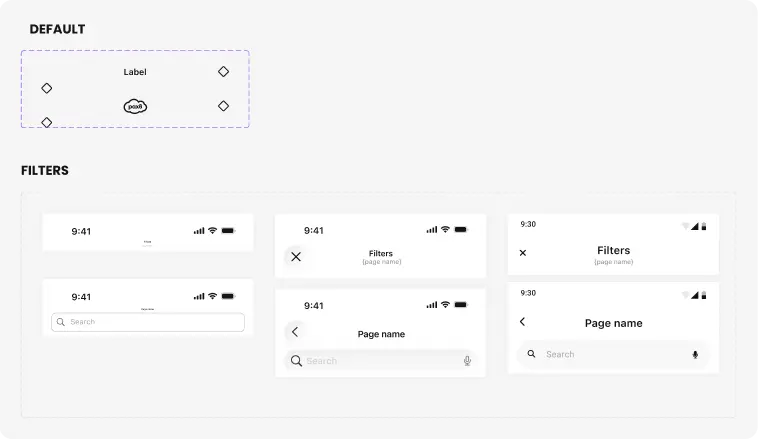758x440 pixels.
Task: Click the DEFAULT section heading
Action: click(57, 29)
